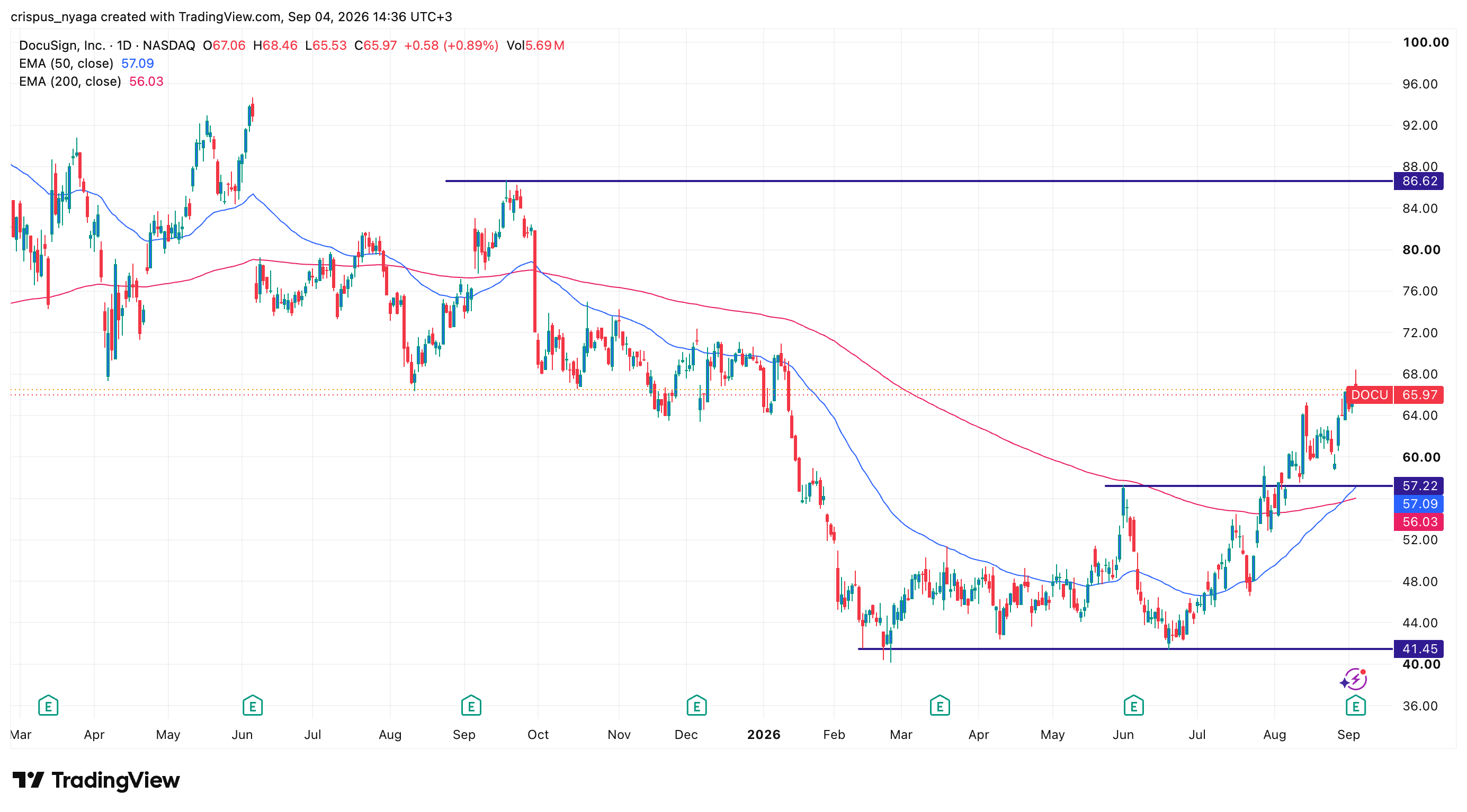Click the Vol 5.69 M value
The image size is (1467, 812).
[535, 46]
